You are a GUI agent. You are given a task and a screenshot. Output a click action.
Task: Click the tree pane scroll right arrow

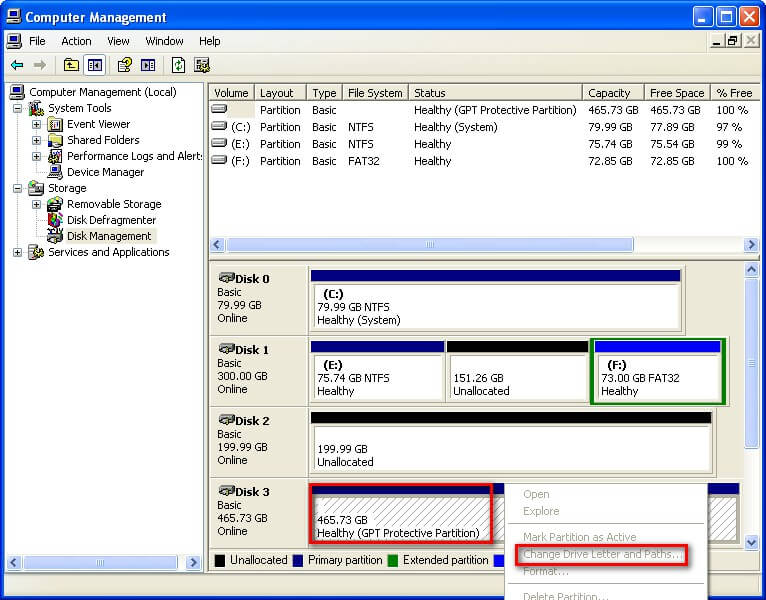193,563
